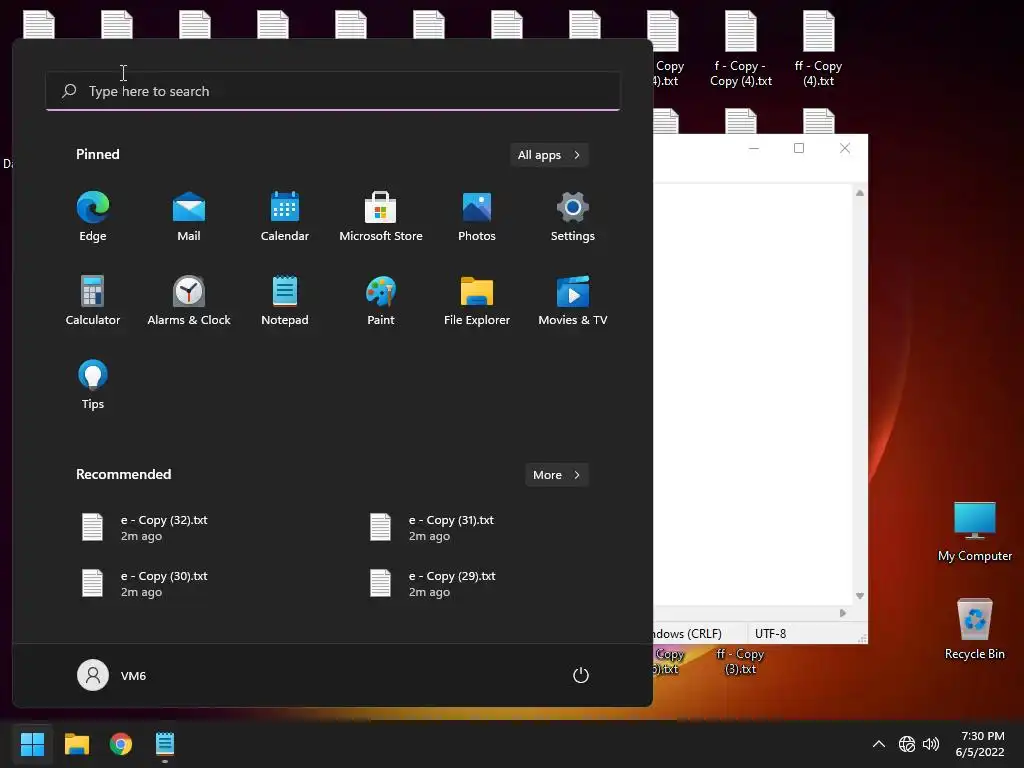Click Notepad's horizontal scroll right arrow
The height and width of the screenshot is (768, 1024).
pyautogui.click(x=842, y=613)
